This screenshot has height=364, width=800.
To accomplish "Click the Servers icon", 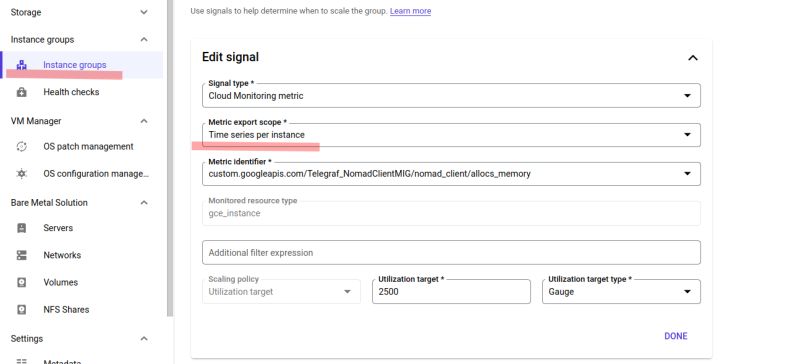I will (x=21, y=228).
